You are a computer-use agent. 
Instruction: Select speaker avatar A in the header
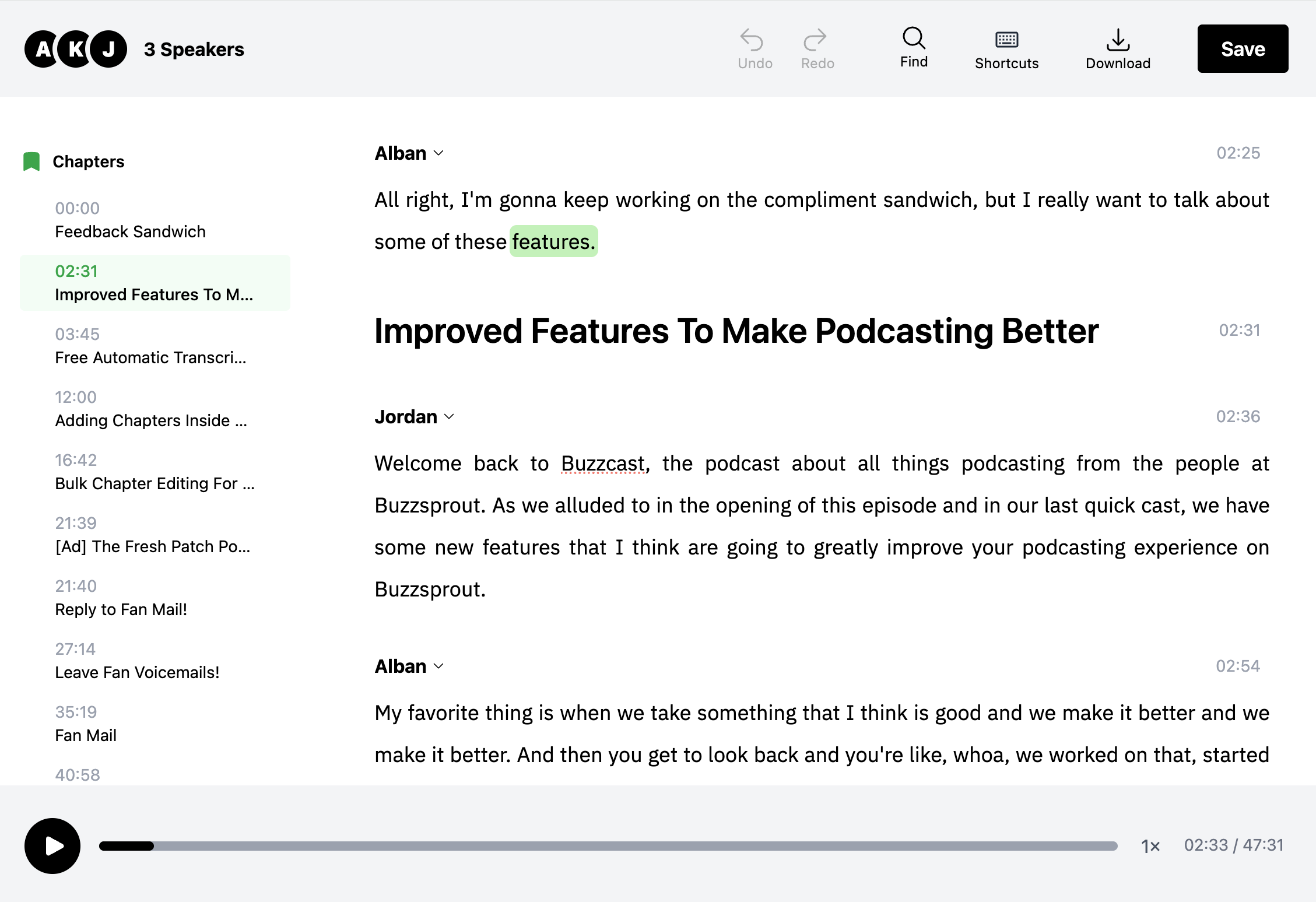[42, 48]
